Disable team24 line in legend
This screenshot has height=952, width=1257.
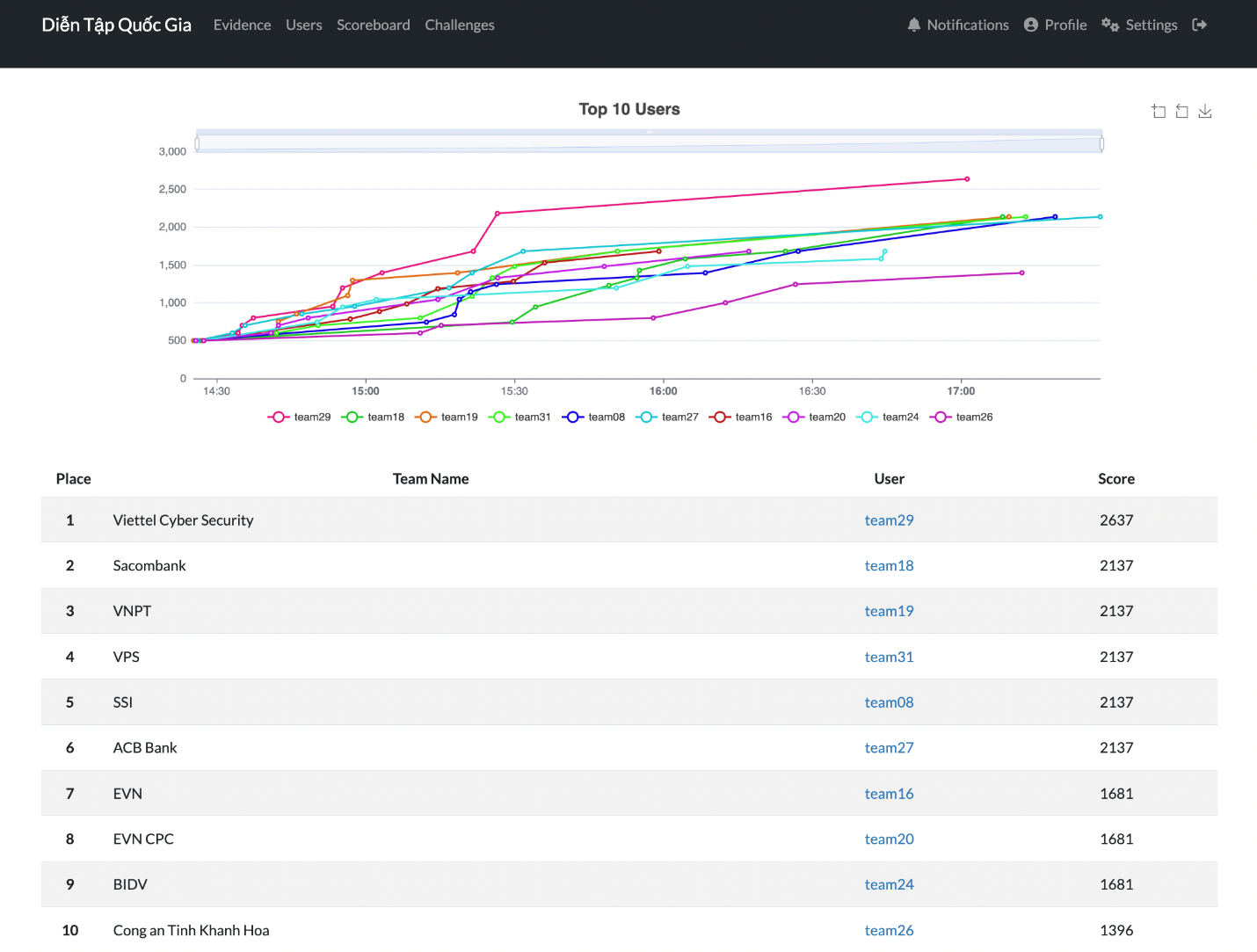tap(889, 417)
